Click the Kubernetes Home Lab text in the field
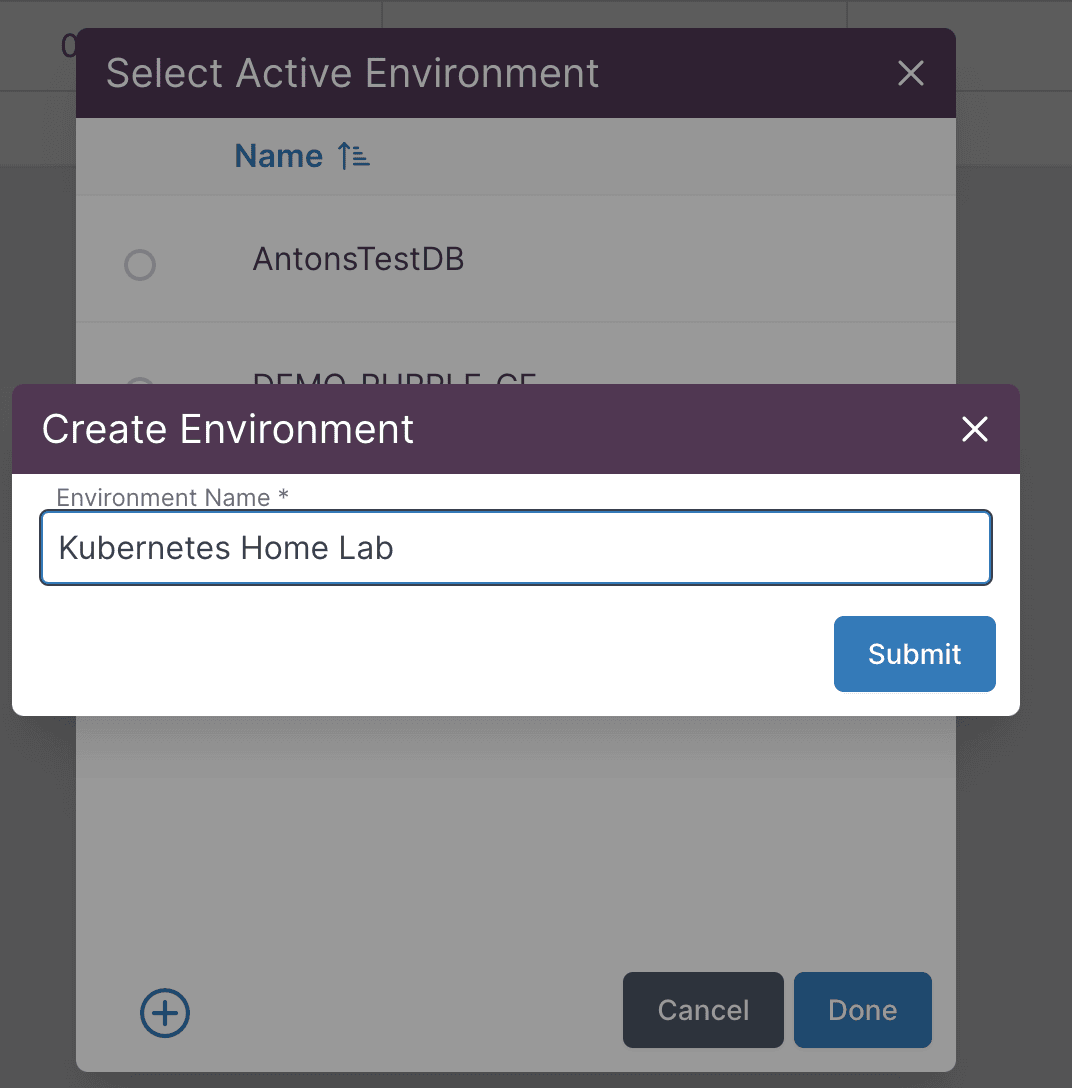Screen dimensions: 1072x1088 click(x=226, y=548)
